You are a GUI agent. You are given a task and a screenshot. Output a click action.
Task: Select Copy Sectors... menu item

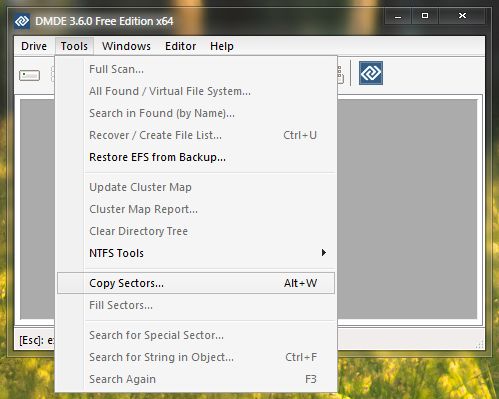point(196,283)
